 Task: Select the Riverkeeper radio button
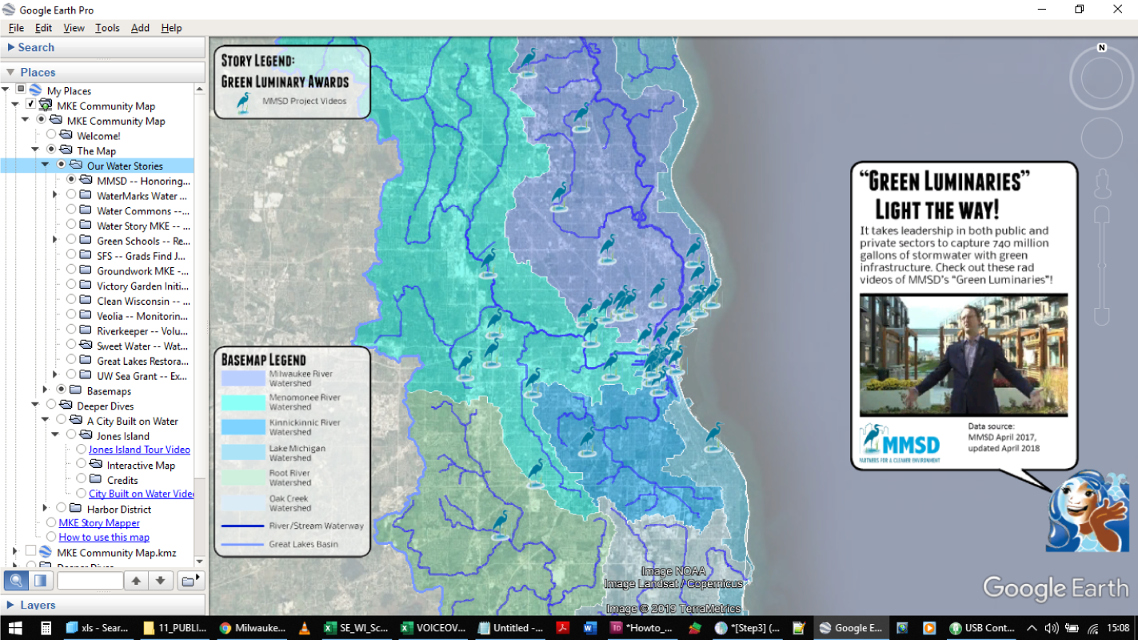coord(71,330)
